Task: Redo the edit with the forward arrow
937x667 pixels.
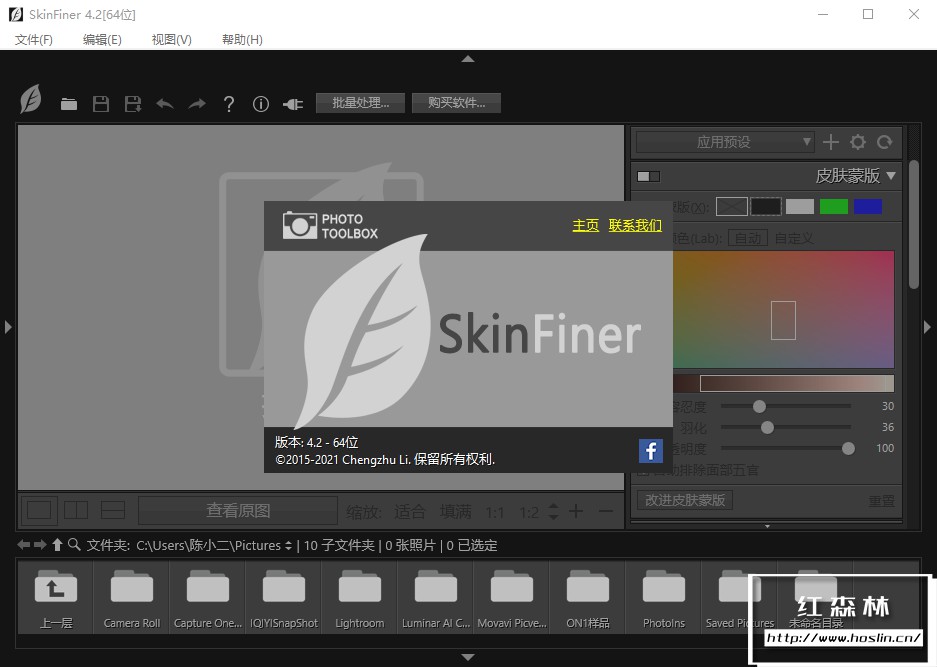Action: pyautogui.click(x=197, y=104)
